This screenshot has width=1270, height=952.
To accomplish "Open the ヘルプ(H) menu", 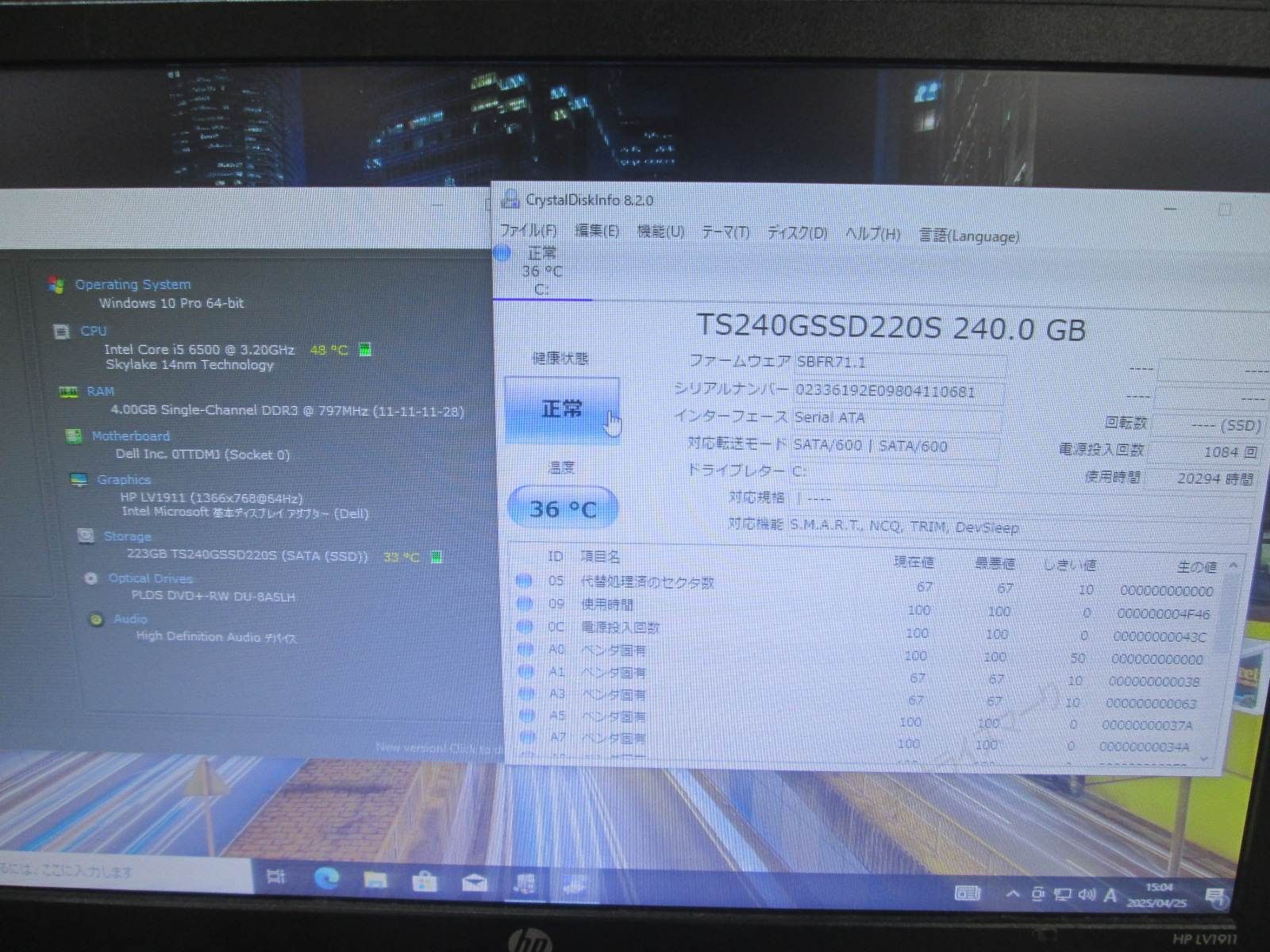I will click(872, 234).
